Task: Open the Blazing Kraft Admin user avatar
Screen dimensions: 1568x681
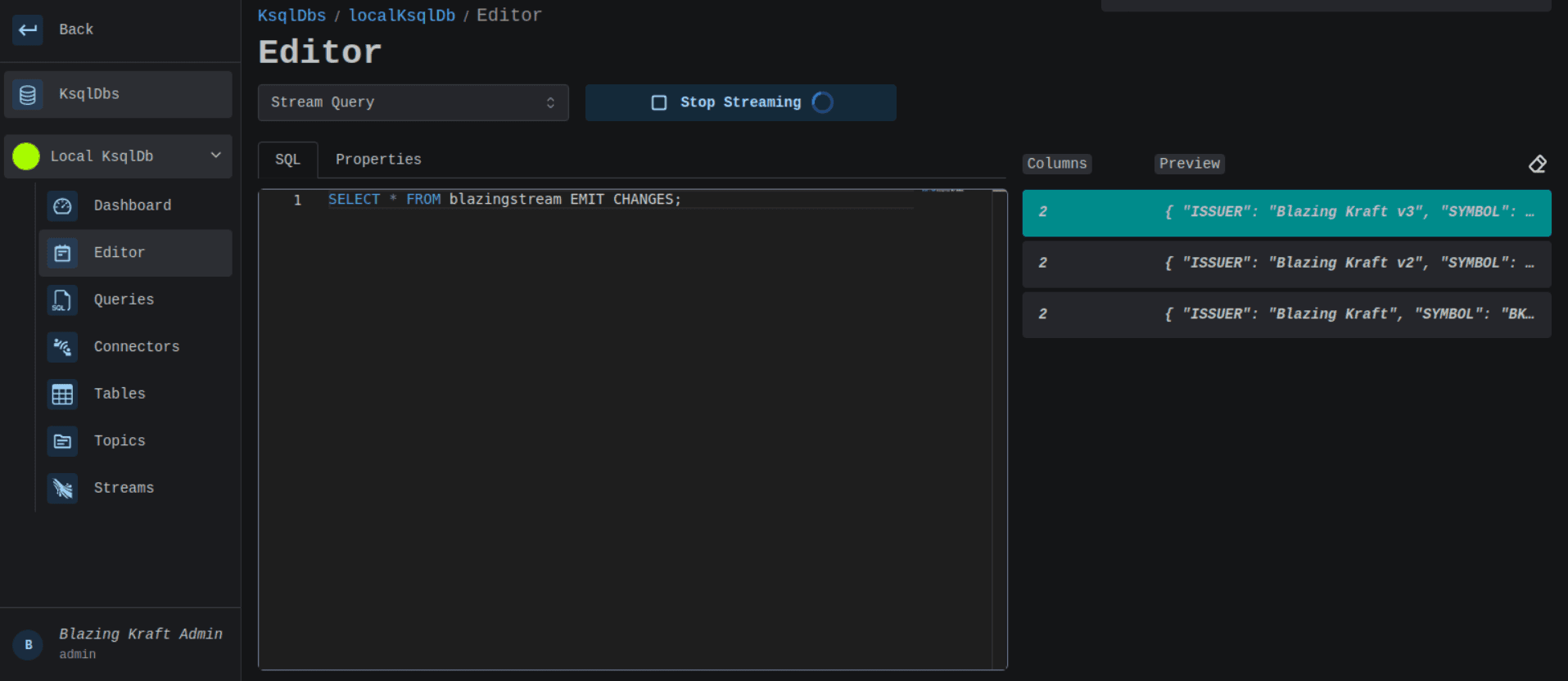Action: pos(29,644)
